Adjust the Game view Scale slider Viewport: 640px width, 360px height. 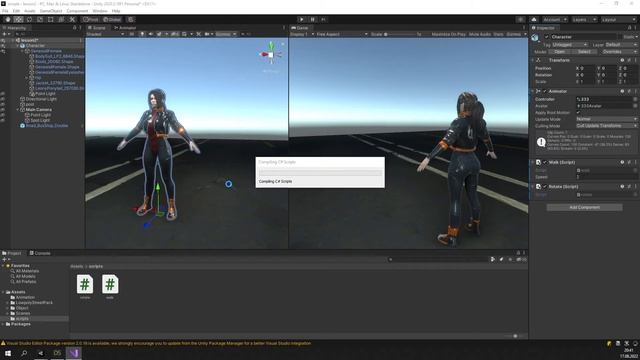click(x=400, y=34)
